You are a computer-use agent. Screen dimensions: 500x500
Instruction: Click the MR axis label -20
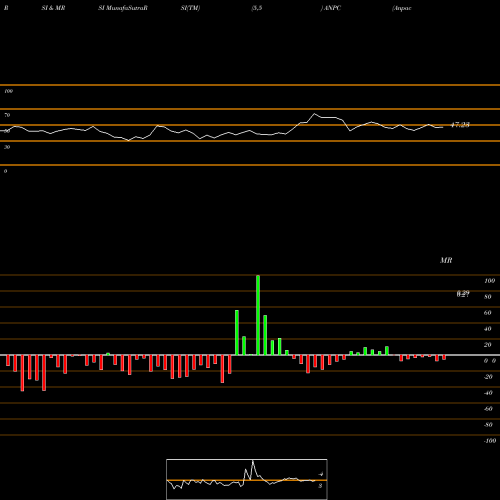488,377
